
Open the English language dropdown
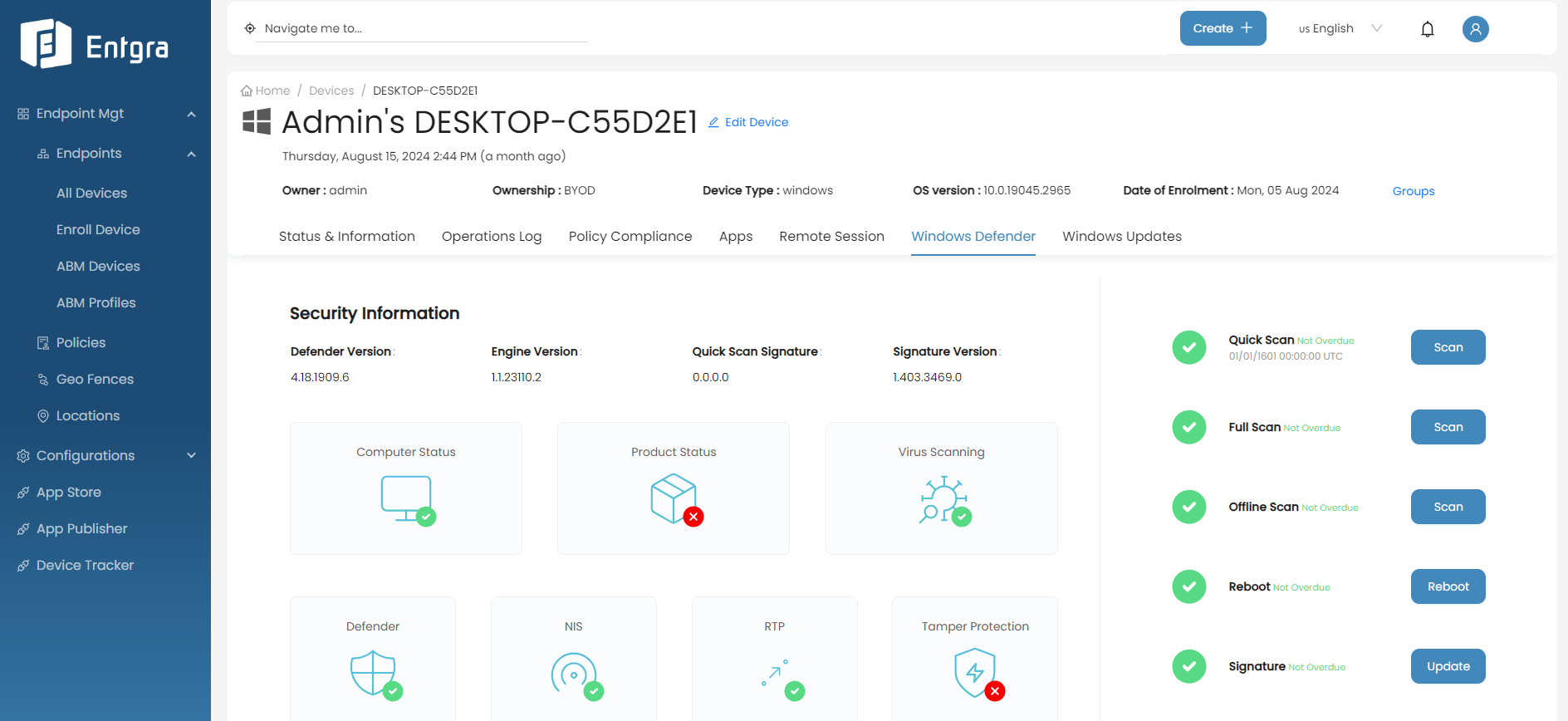pyautogui.click(x=1340, y=28)
